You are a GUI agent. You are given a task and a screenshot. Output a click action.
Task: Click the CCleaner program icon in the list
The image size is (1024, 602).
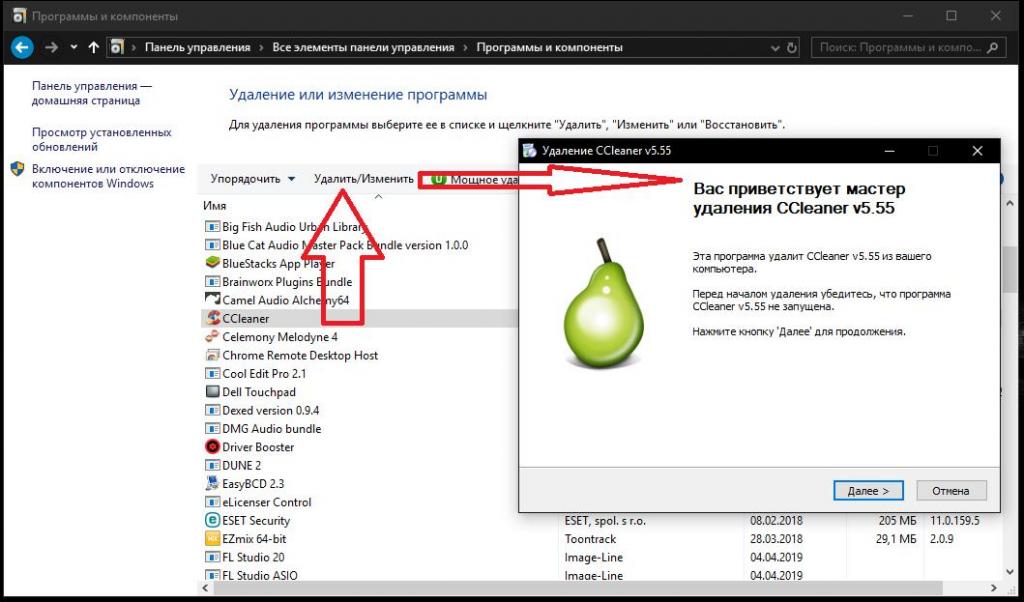212,318
